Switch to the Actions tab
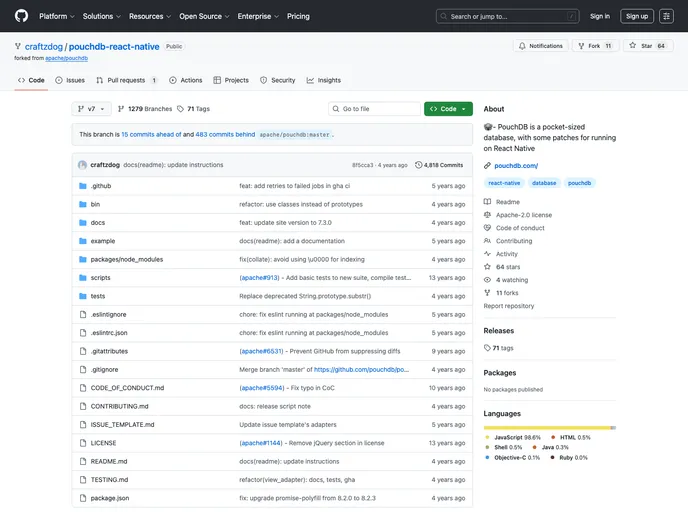Viewport: 688px width, 512px height. 186,80
